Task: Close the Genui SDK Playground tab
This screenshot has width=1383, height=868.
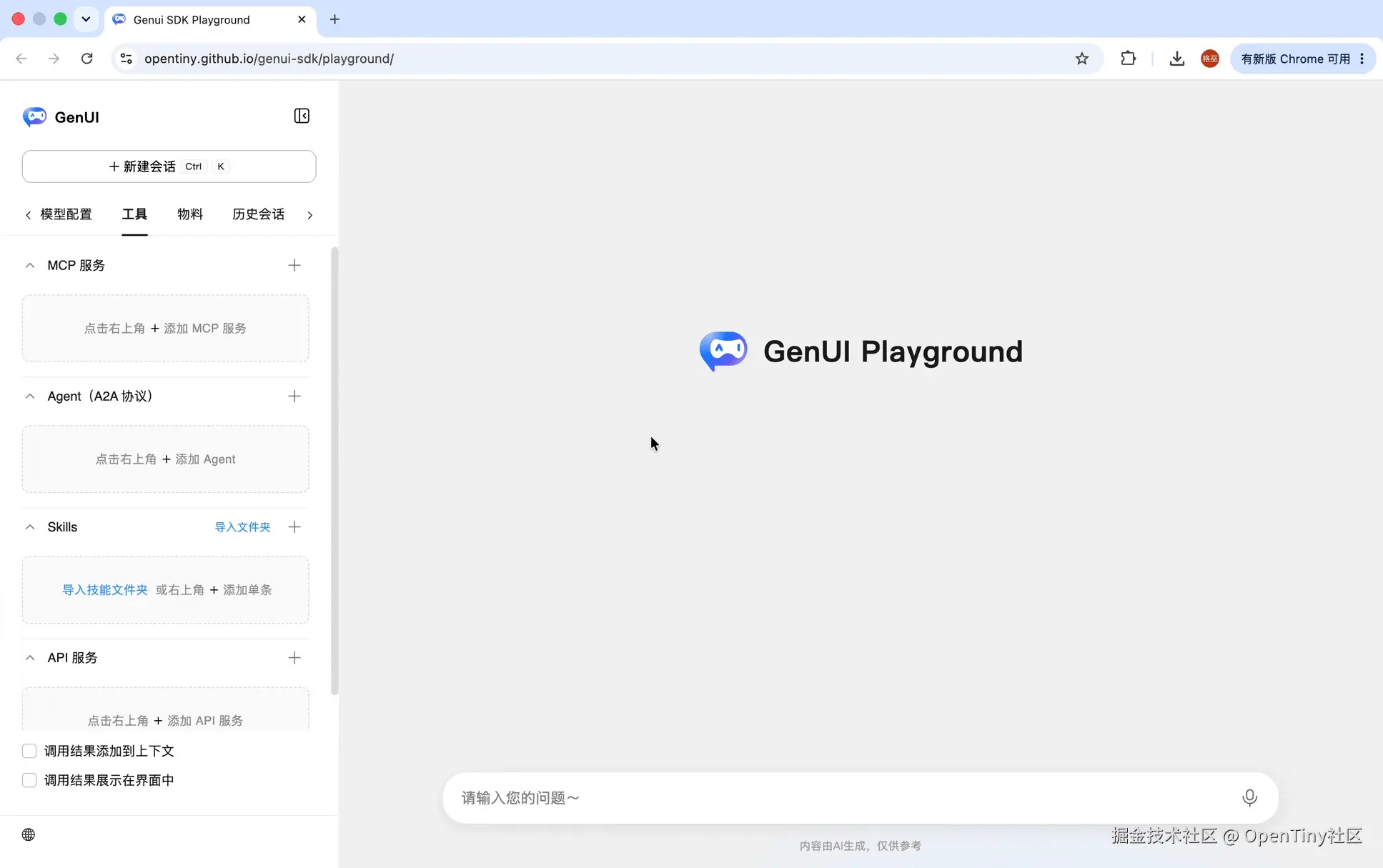Action: click(302, 19)
